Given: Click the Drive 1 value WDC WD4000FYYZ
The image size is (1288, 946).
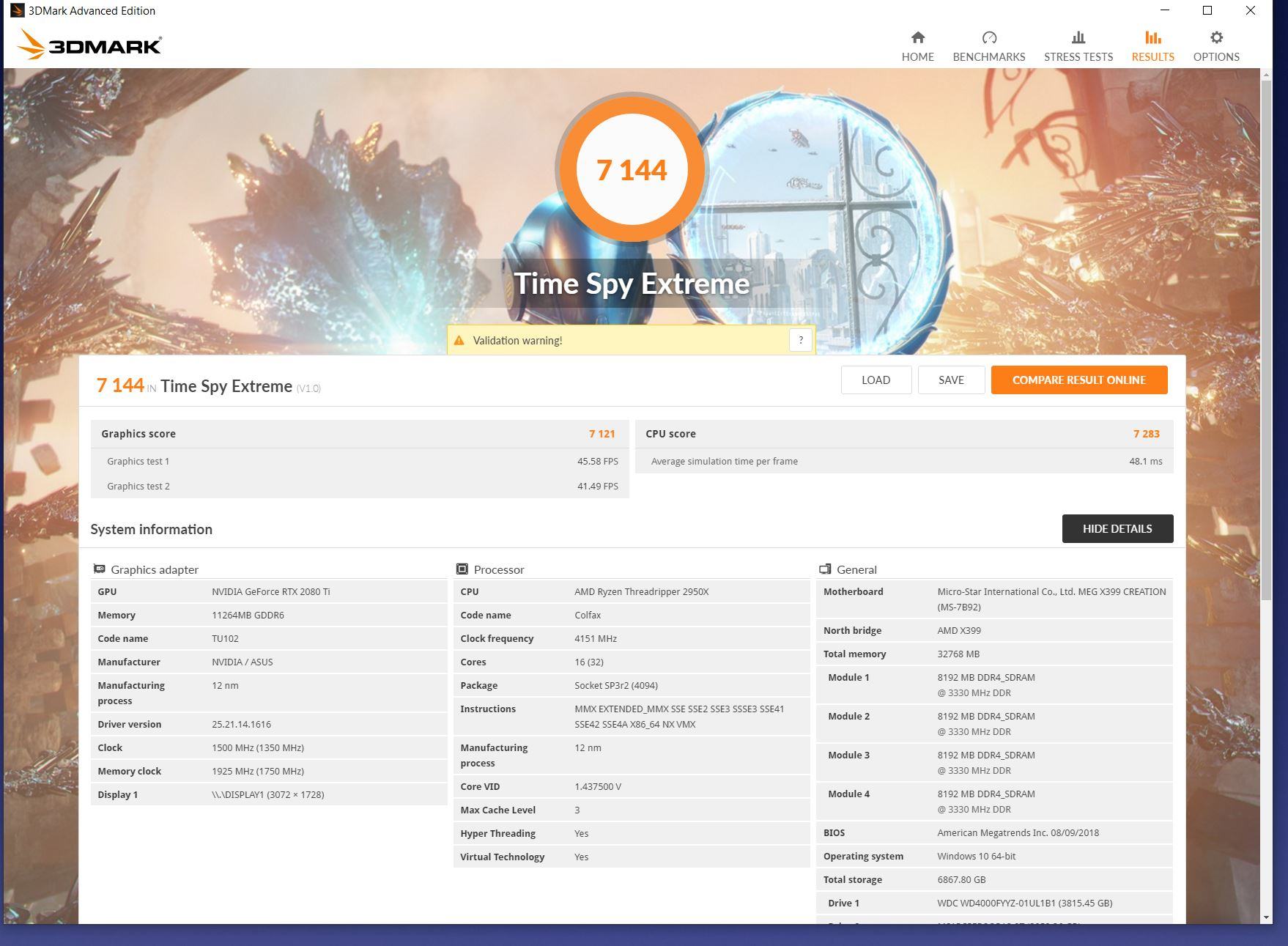Looking at the screenshot, I should click(x=1025, y=903).
